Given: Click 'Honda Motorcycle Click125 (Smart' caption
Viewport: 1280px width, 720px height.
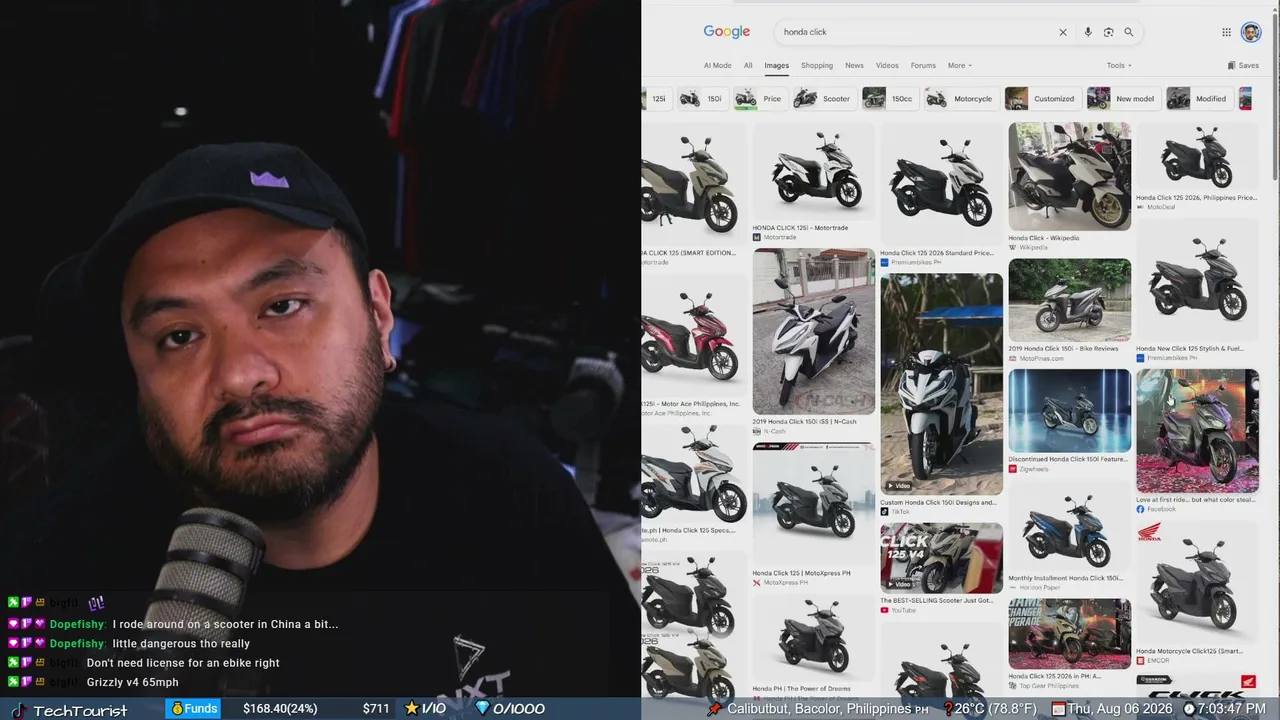Looking at the screenshot, I should coord(1189,651).
